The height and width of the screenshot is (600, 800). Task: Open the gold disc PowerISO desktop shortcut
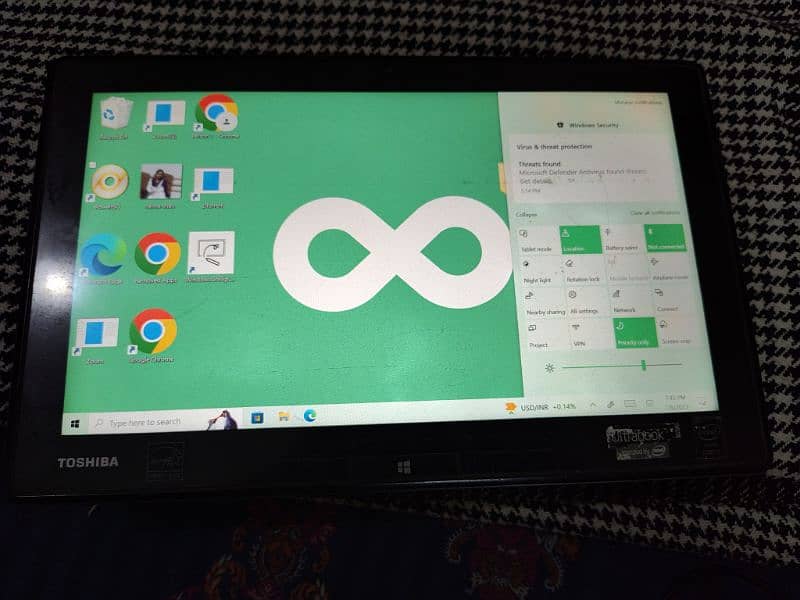click(109, 182)
